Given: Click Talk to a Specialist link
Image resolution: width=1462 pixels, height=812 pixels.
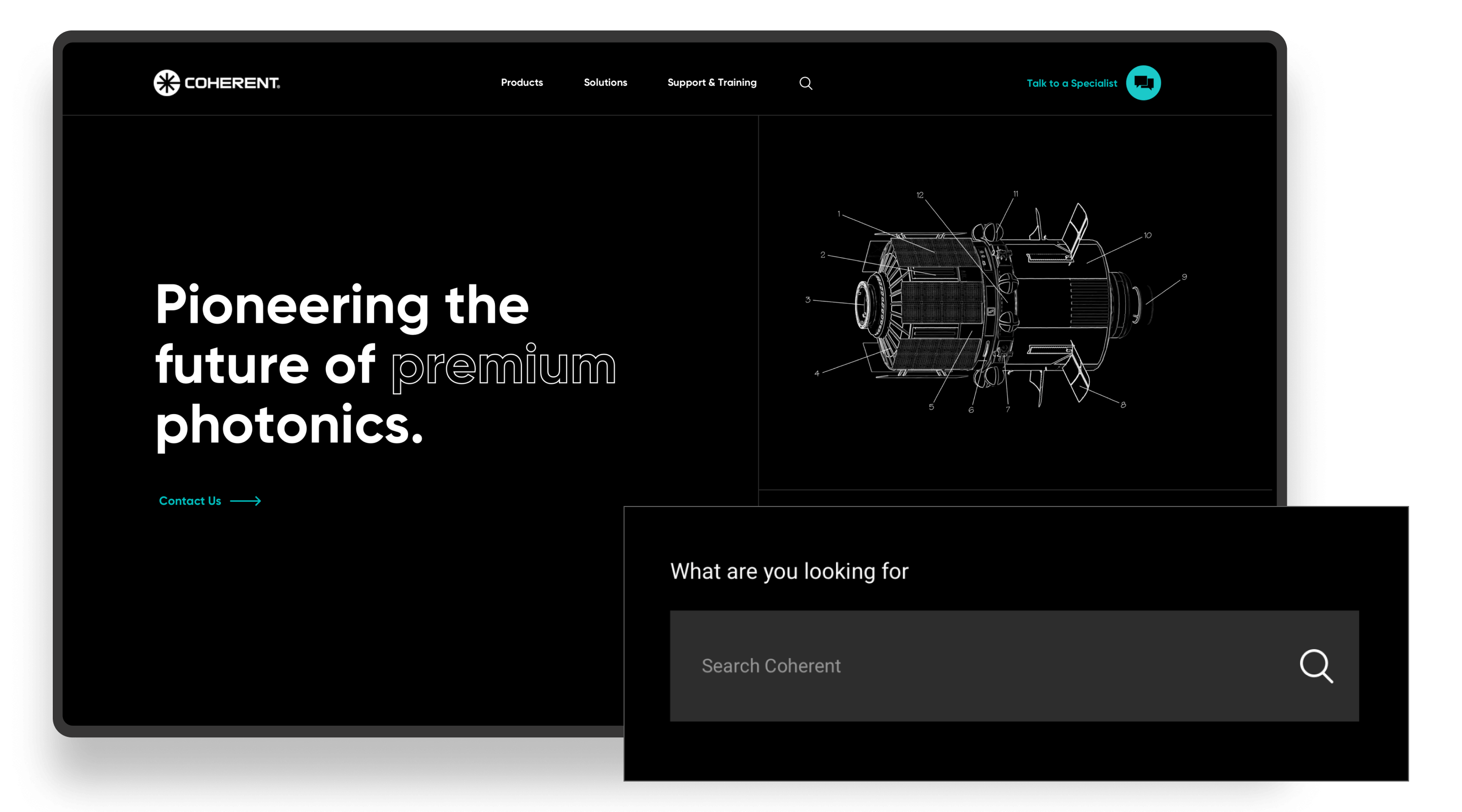Looking at the screenshot, I should (x=1072, y=83).
